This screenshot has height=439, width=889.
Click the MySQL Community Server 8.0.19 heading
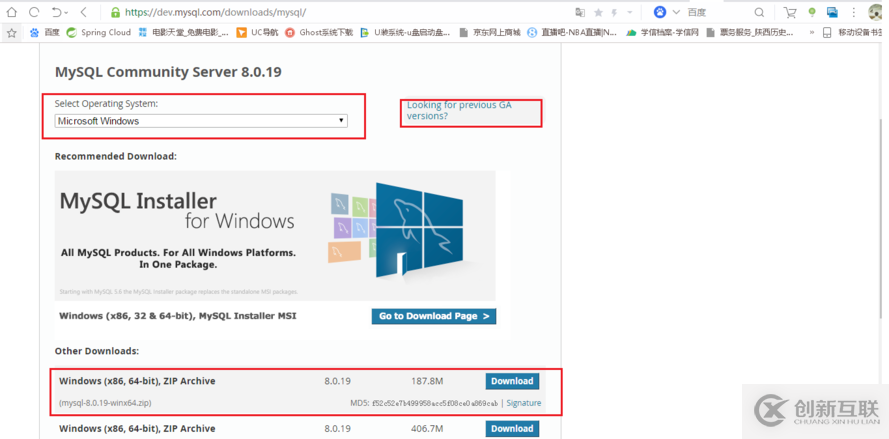(168, 72)
